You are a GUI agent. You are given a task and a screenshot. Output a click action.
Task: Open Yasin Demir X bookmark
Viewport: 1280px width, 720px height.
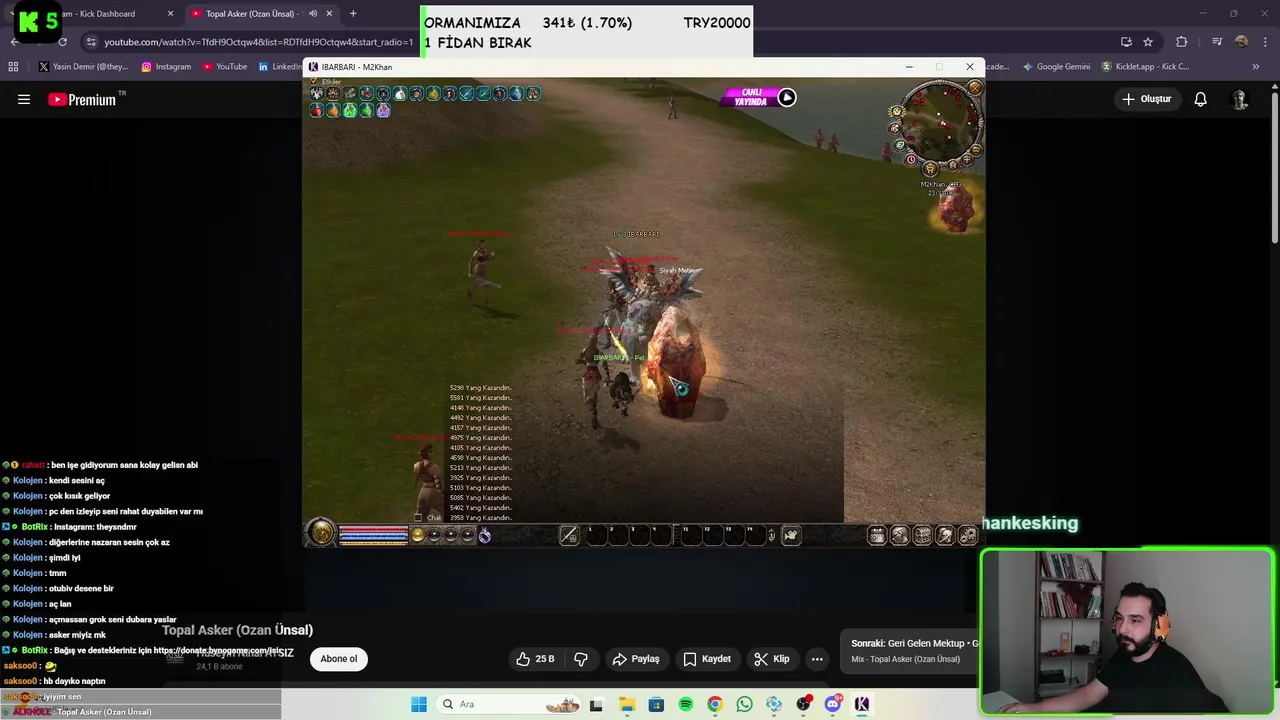tap(84, 67)
